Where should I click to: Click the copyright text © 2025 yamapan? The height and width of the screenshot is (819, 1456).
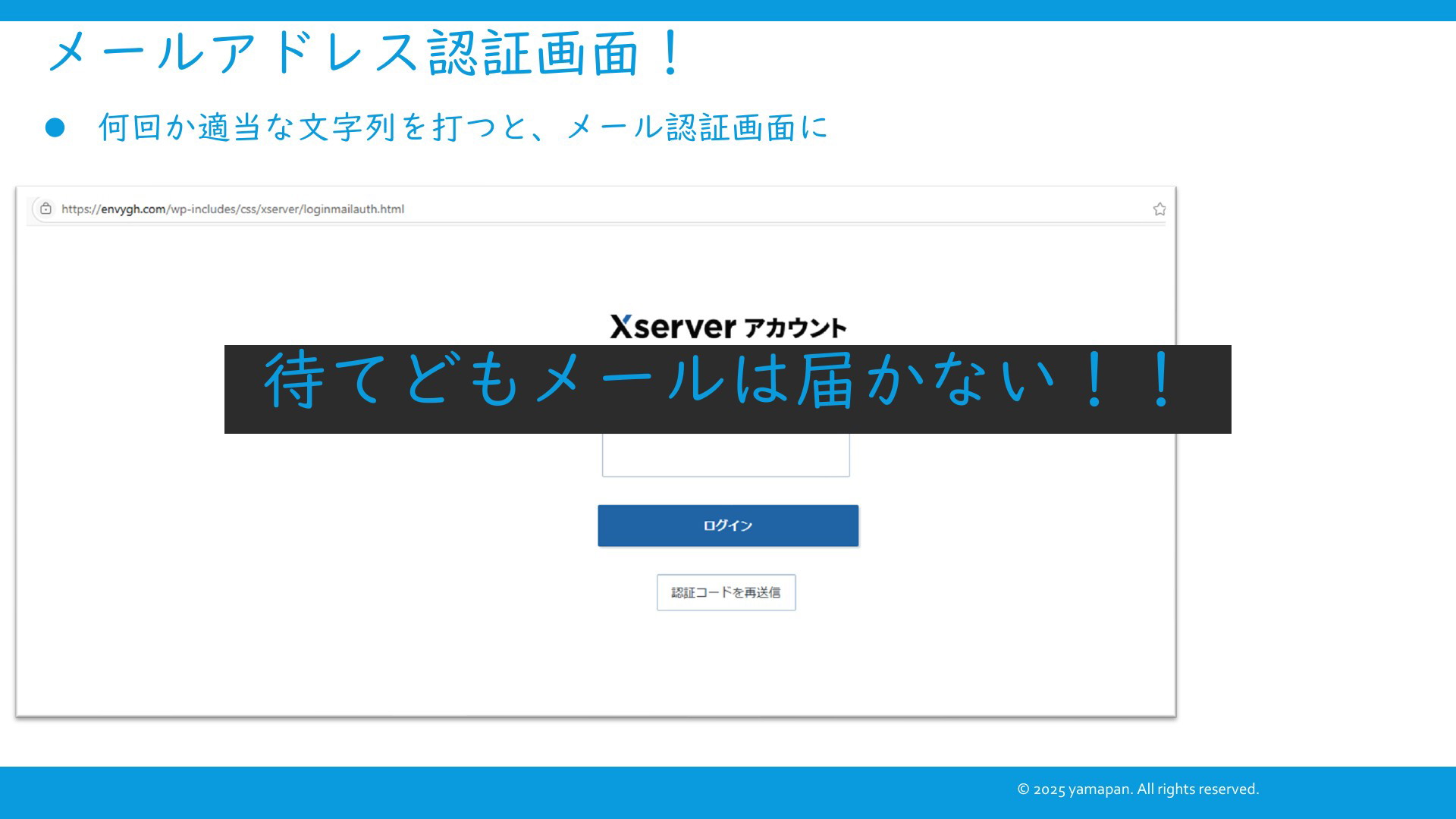coord(1075,789)
